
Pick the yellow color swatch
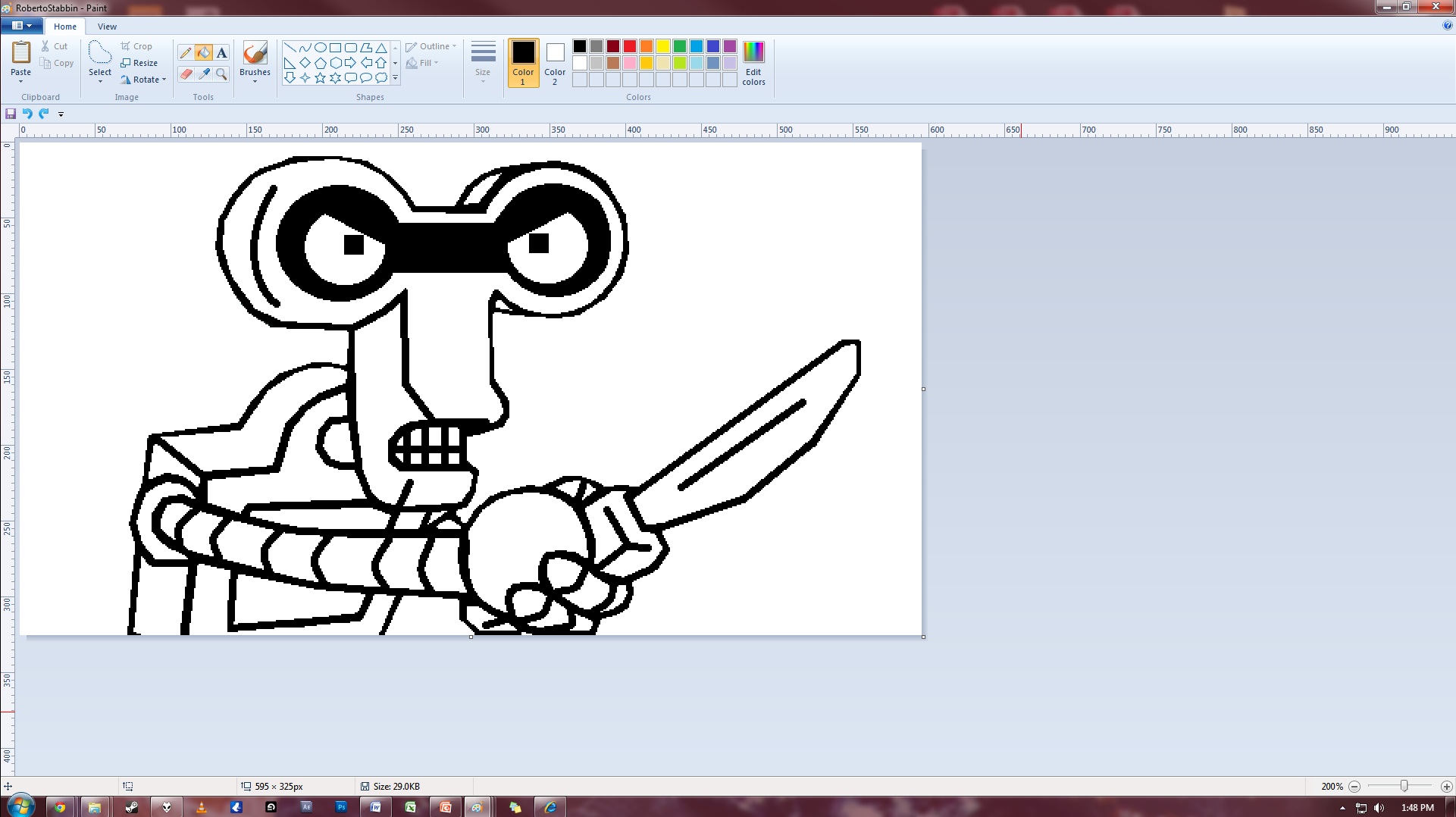tap(663, 46)
